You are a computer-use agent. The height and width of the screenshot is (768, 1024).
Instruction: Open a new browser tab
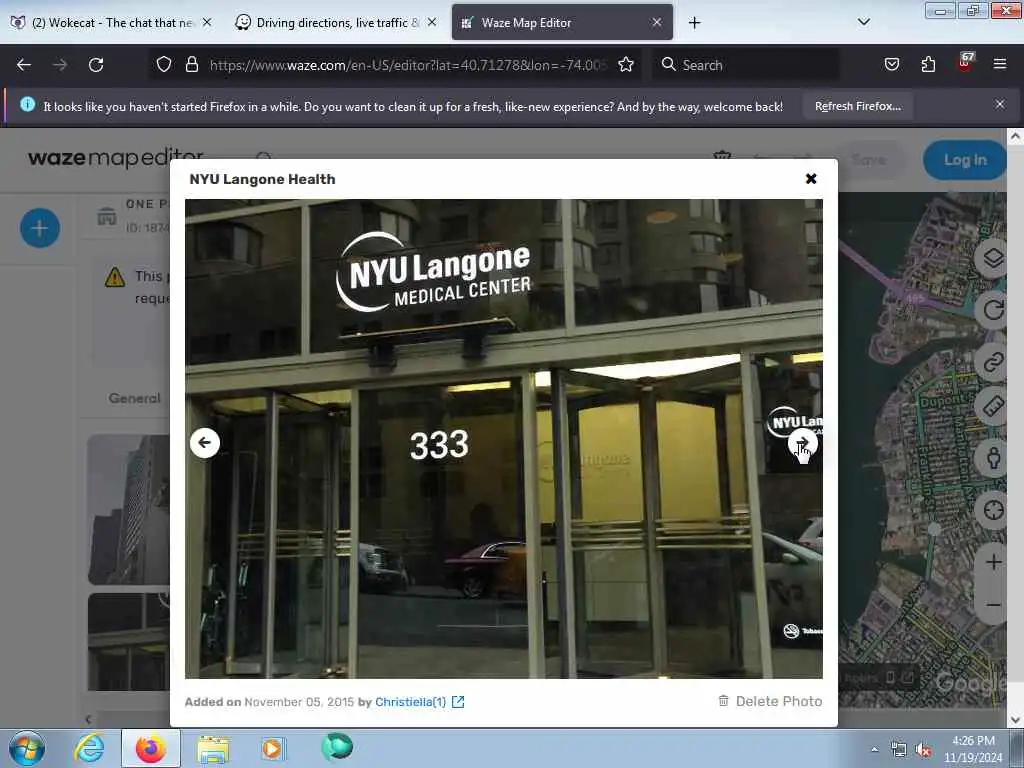point(694,23)
